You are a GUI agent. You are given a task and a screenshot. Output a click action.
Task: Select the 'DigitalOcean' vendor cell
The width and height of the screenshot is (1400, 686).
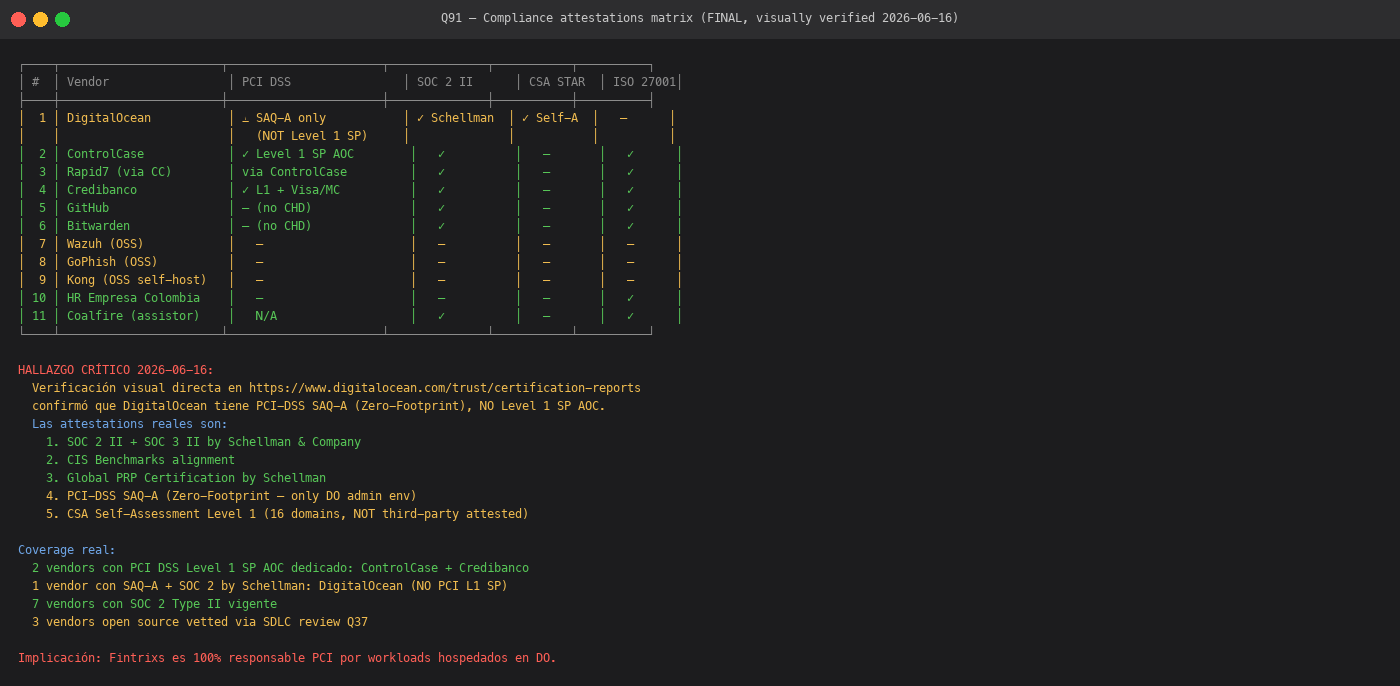click(x=109, y=118)
